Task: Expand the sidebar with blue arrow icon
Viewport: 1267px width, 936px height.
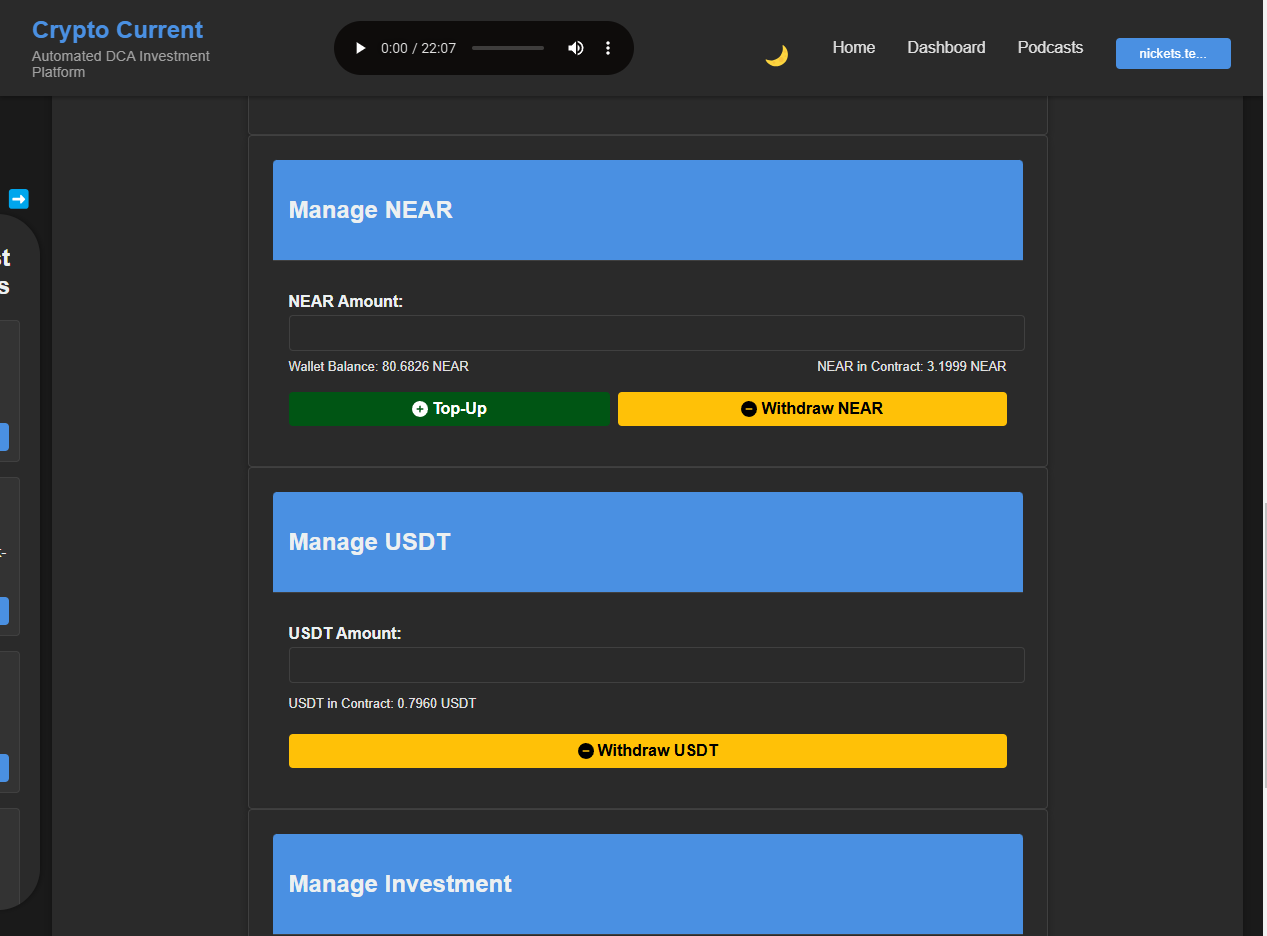Action: point(19,199)
